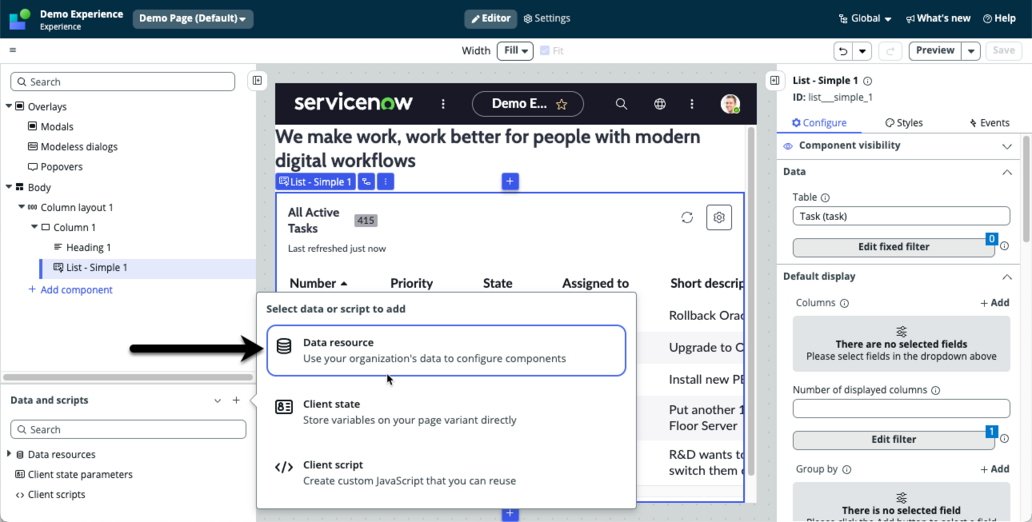Click the user avatar in the preview header
The height and width of the screenshot is (522, 1032).
pyautogui.click(x=730, y=104)
